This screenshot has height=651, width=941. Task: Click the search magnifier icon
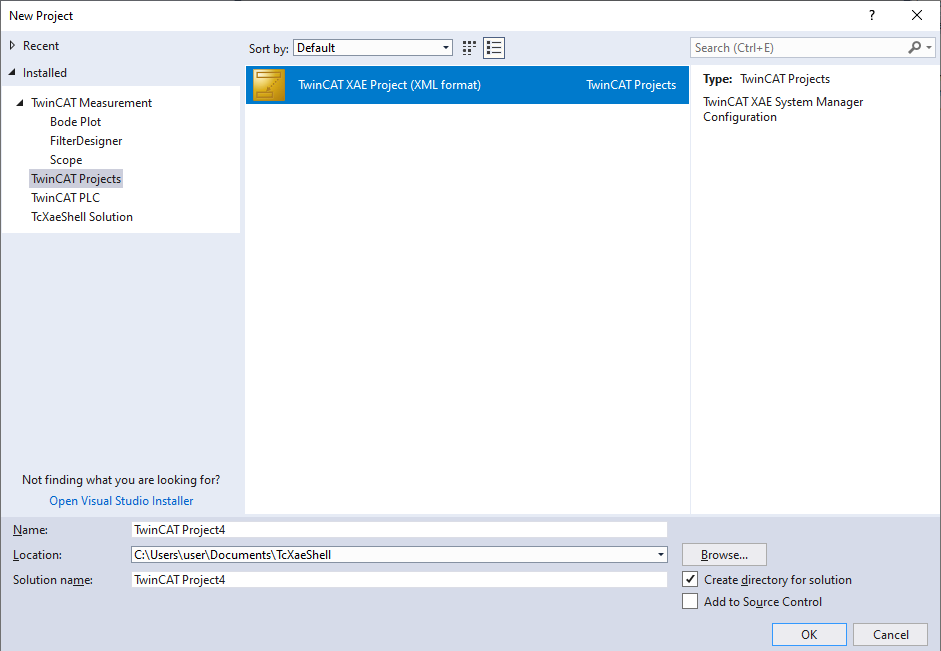coord(914,47)
